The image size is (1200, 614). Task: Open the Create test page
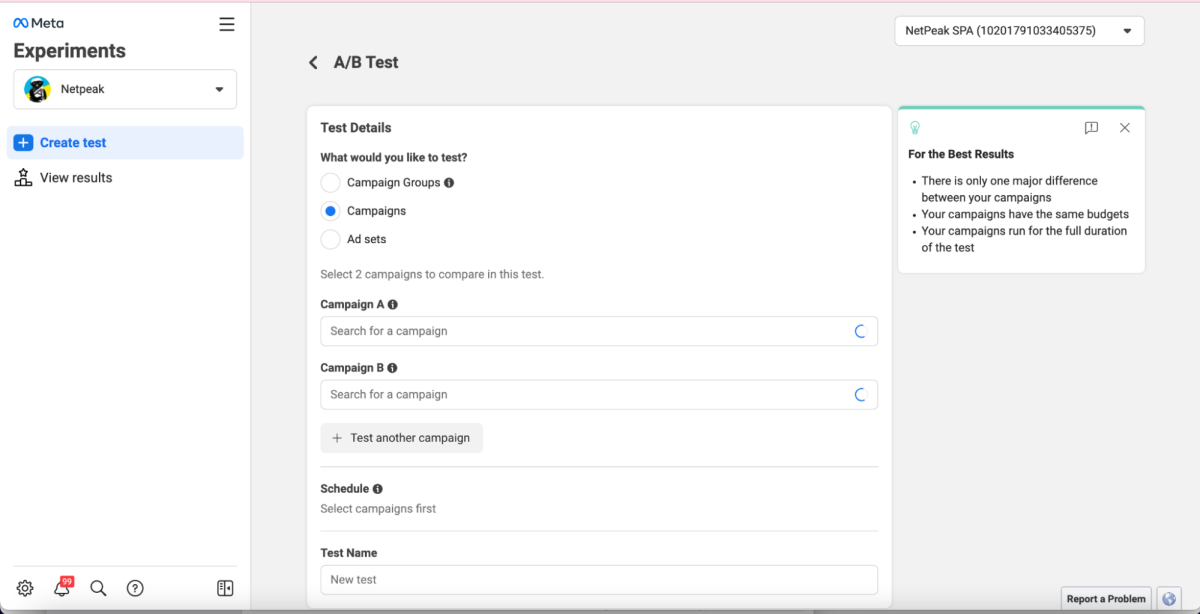click(x=125, y=142)
